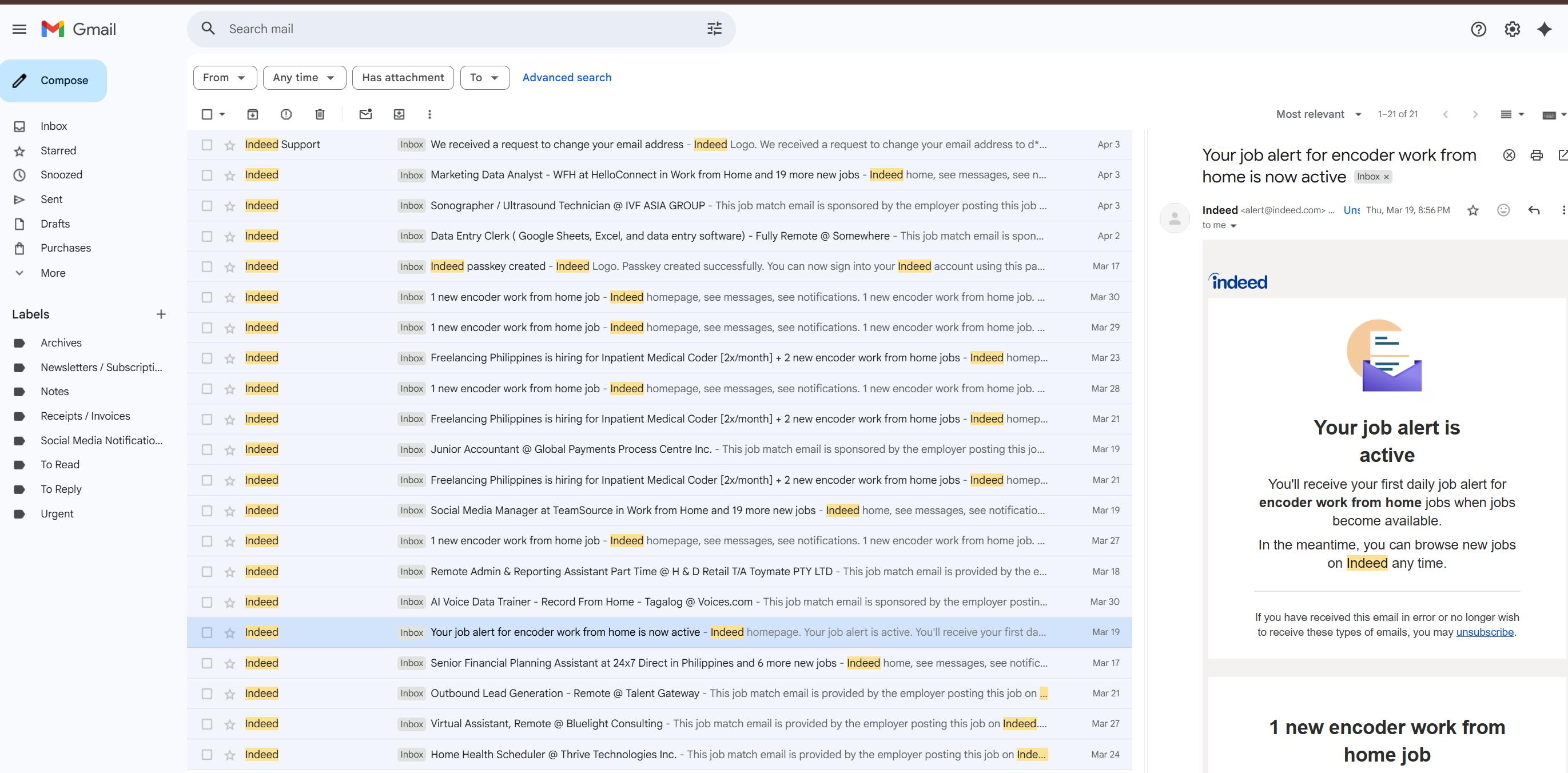This screenshot has height=773, width=1568.
Task: Close the reading pane email
Action: tap(1509, 155)
